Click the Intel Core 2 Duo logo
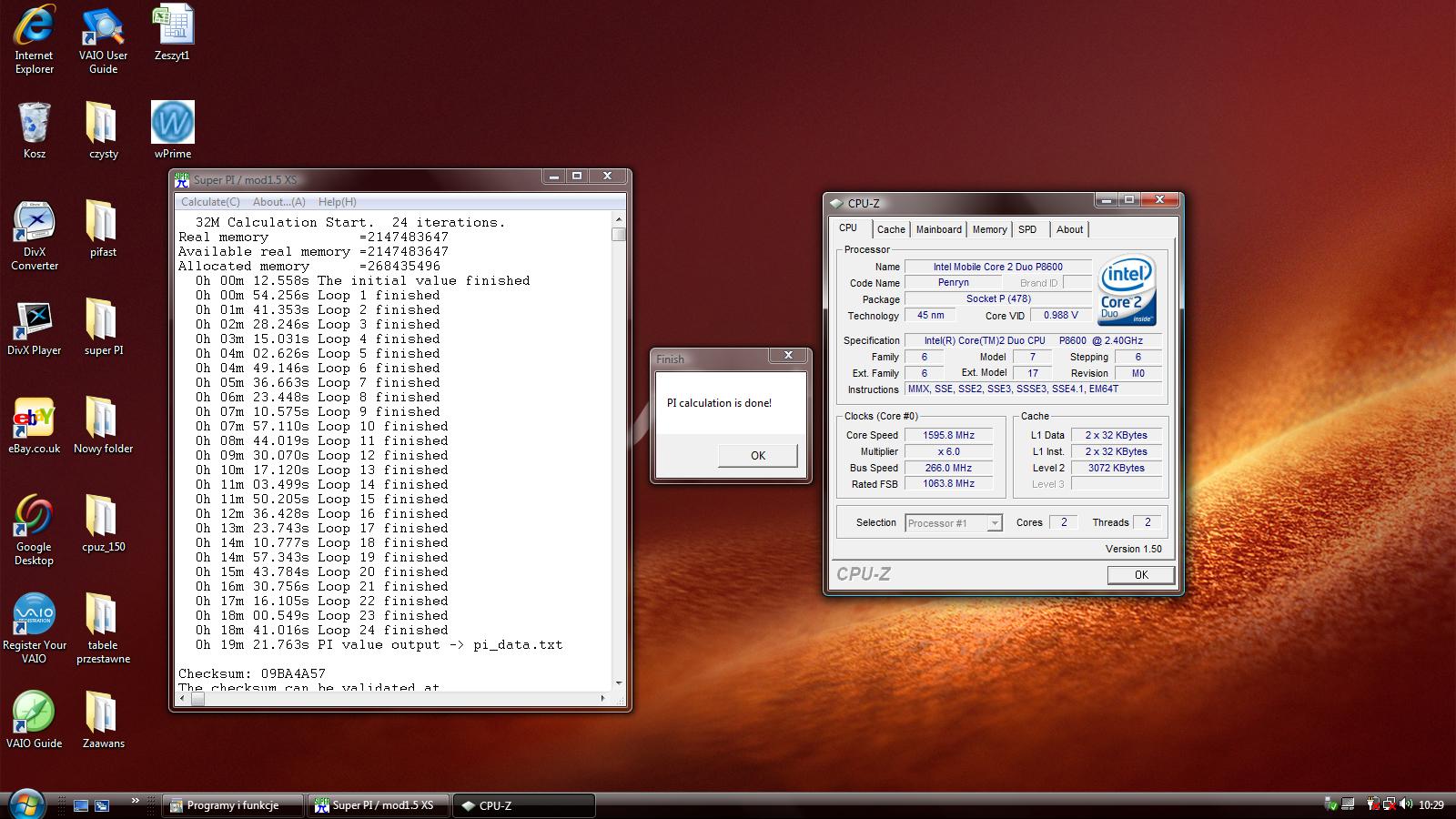 coord(1127,289)
